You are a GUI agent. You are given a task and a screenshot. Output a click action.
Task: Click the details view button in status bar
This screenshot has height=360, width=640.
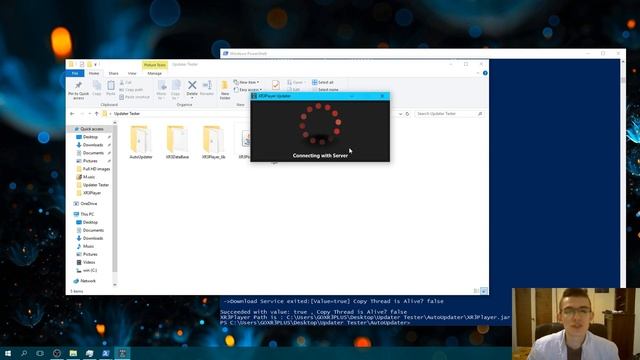click(476, 291)
